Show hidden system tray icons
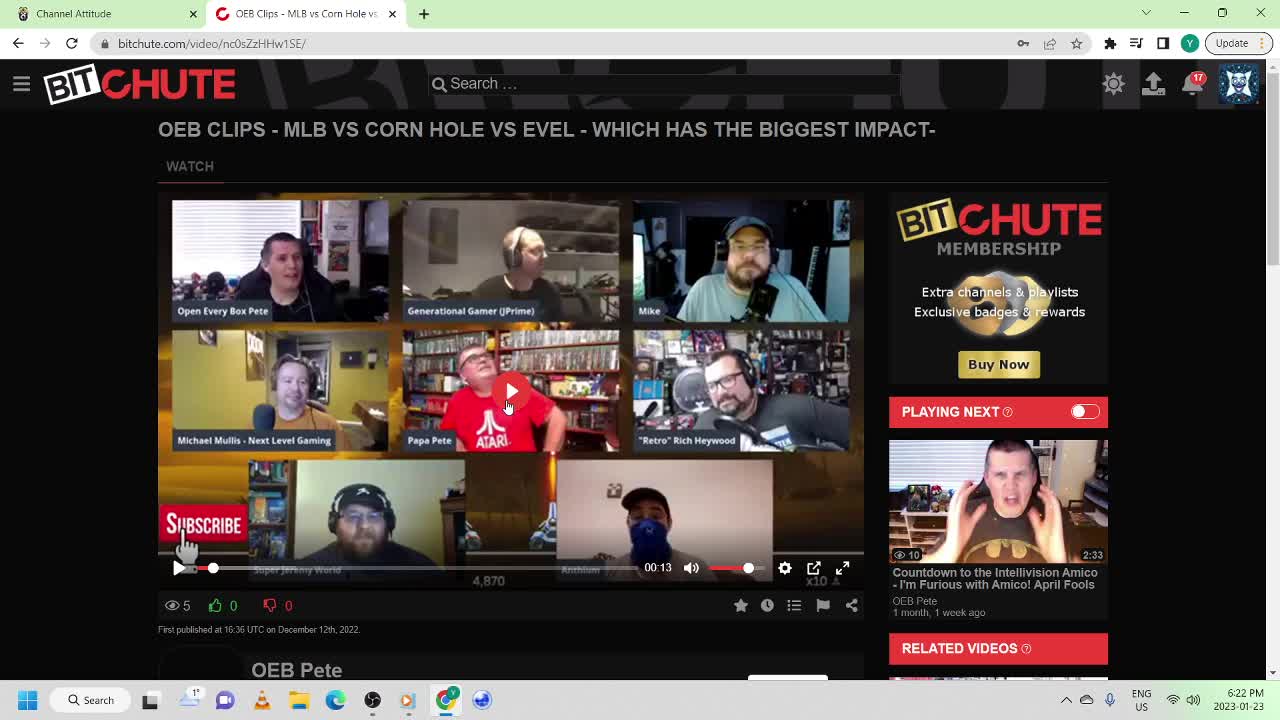 pos(1066,700)
